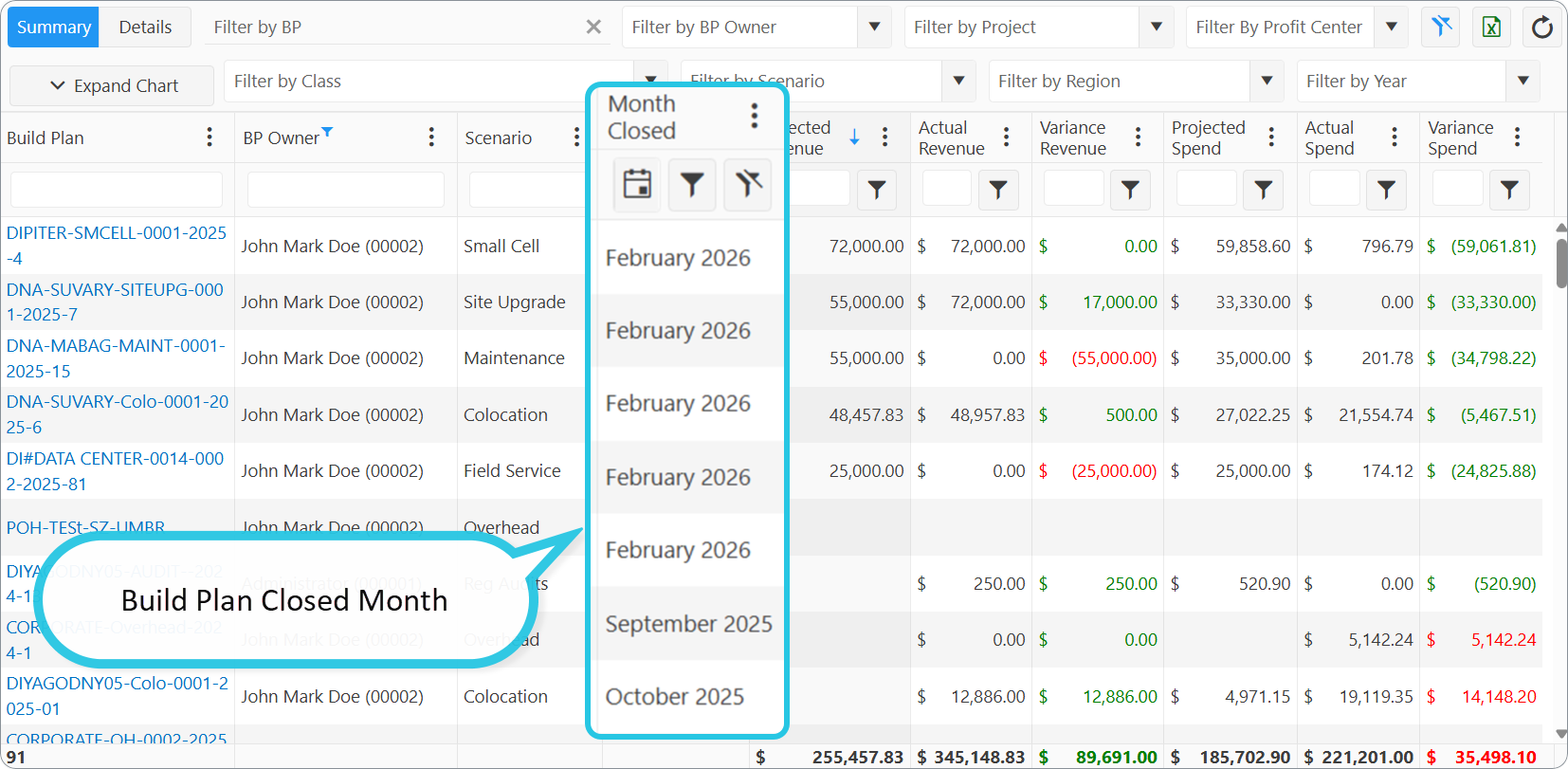Open filter options for Projected Revenue

click(x=877, y=190)
